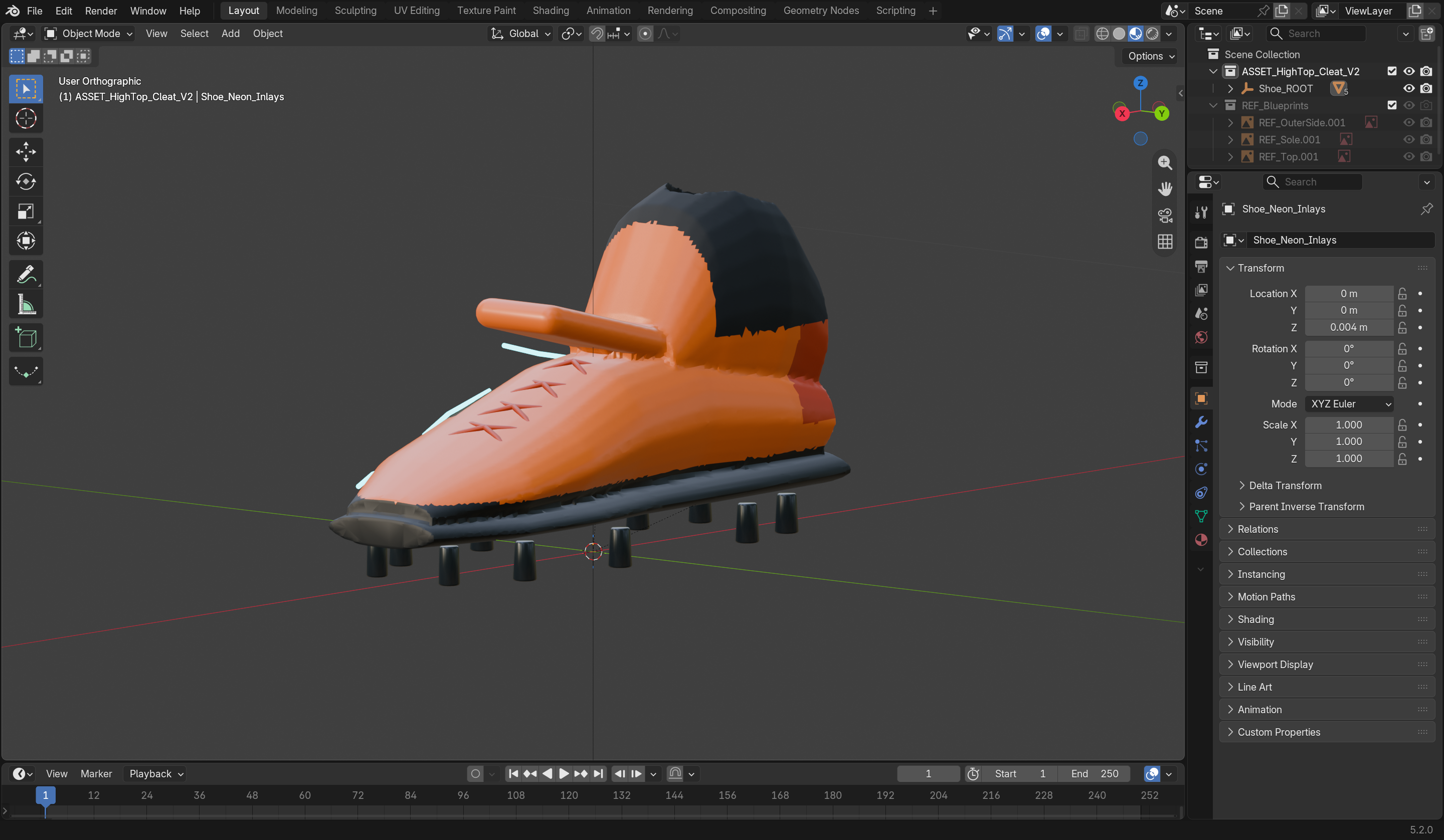
Task: Open the Material properties tab
Action: click(x=1201, y=540)
